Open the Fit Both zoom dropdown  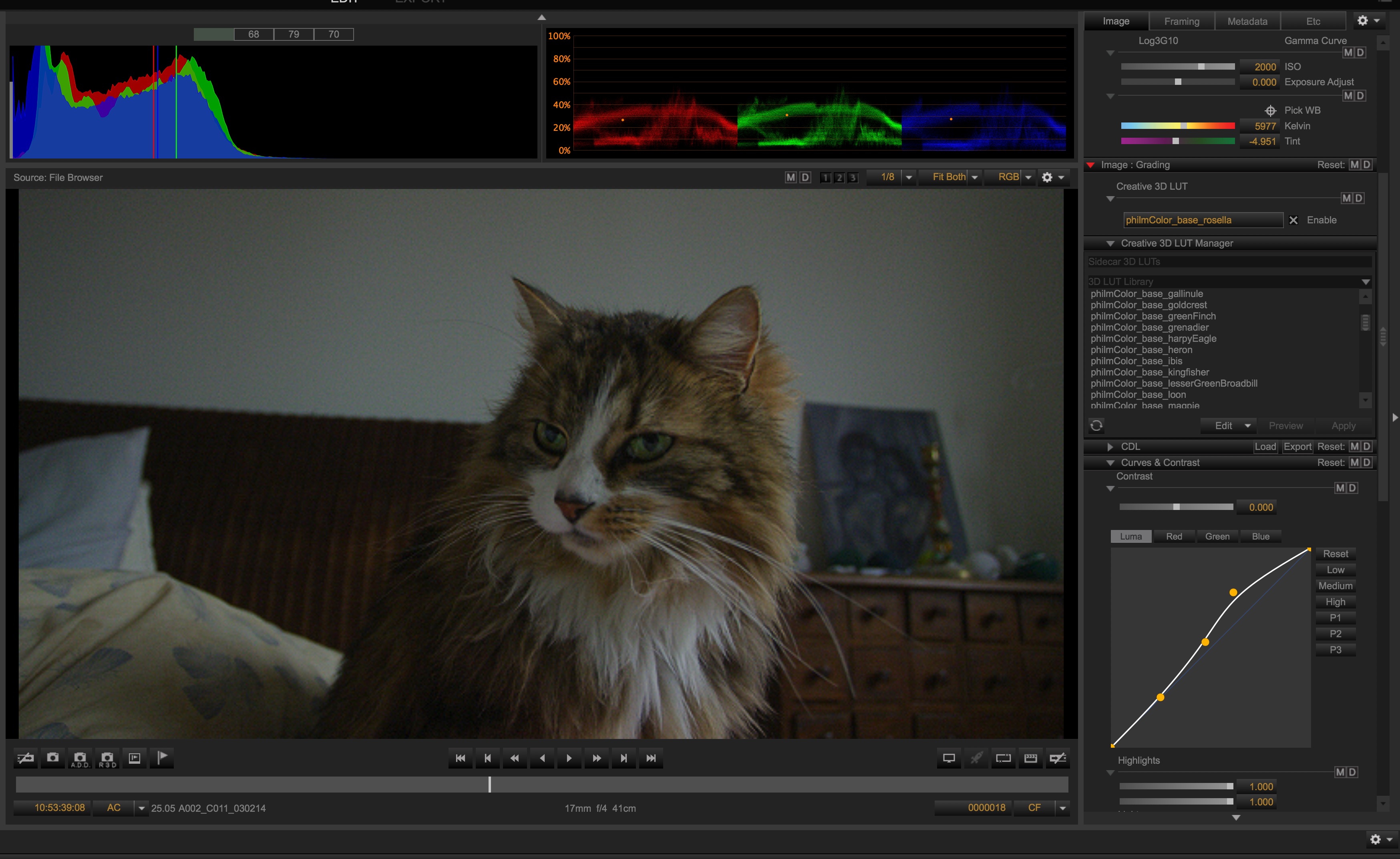tap(974, 177)
